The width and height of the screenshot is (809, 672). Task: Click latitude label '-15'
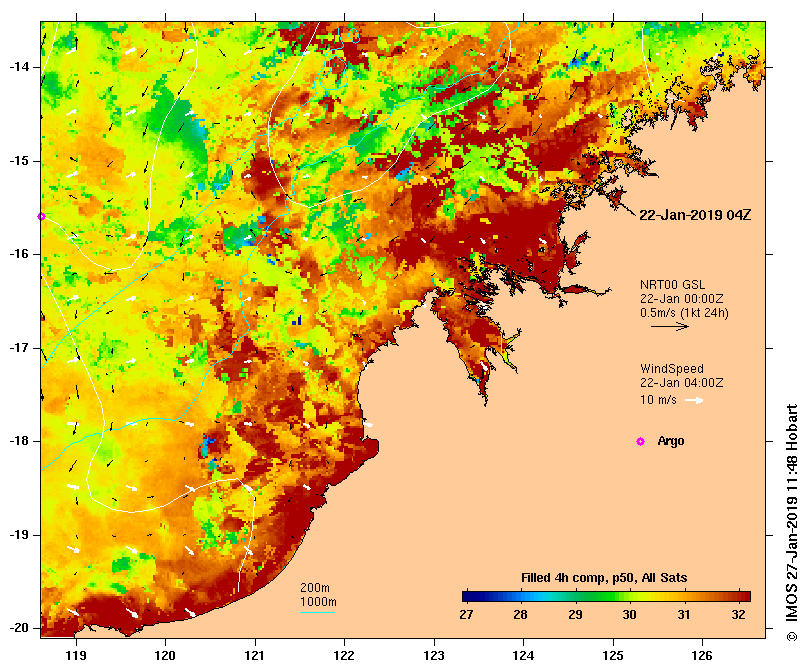(x=19, y=161)
